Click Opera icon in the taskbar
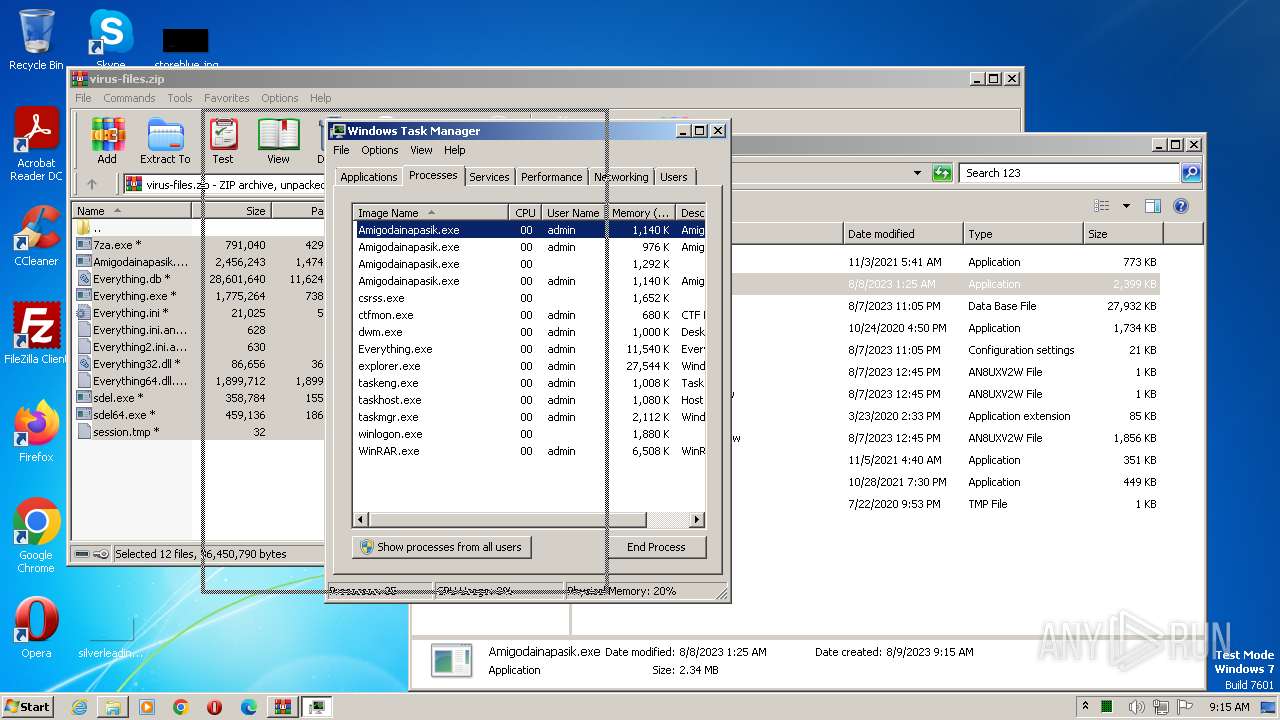This screenshot has height=720, width=1280. 215,707
